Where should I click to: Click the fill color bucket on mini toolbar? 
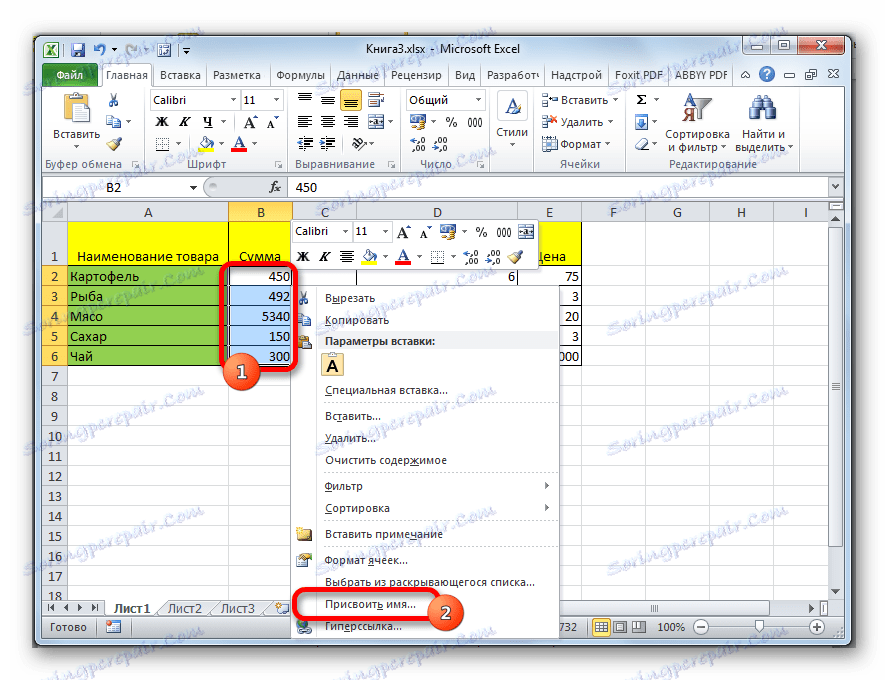369,257
